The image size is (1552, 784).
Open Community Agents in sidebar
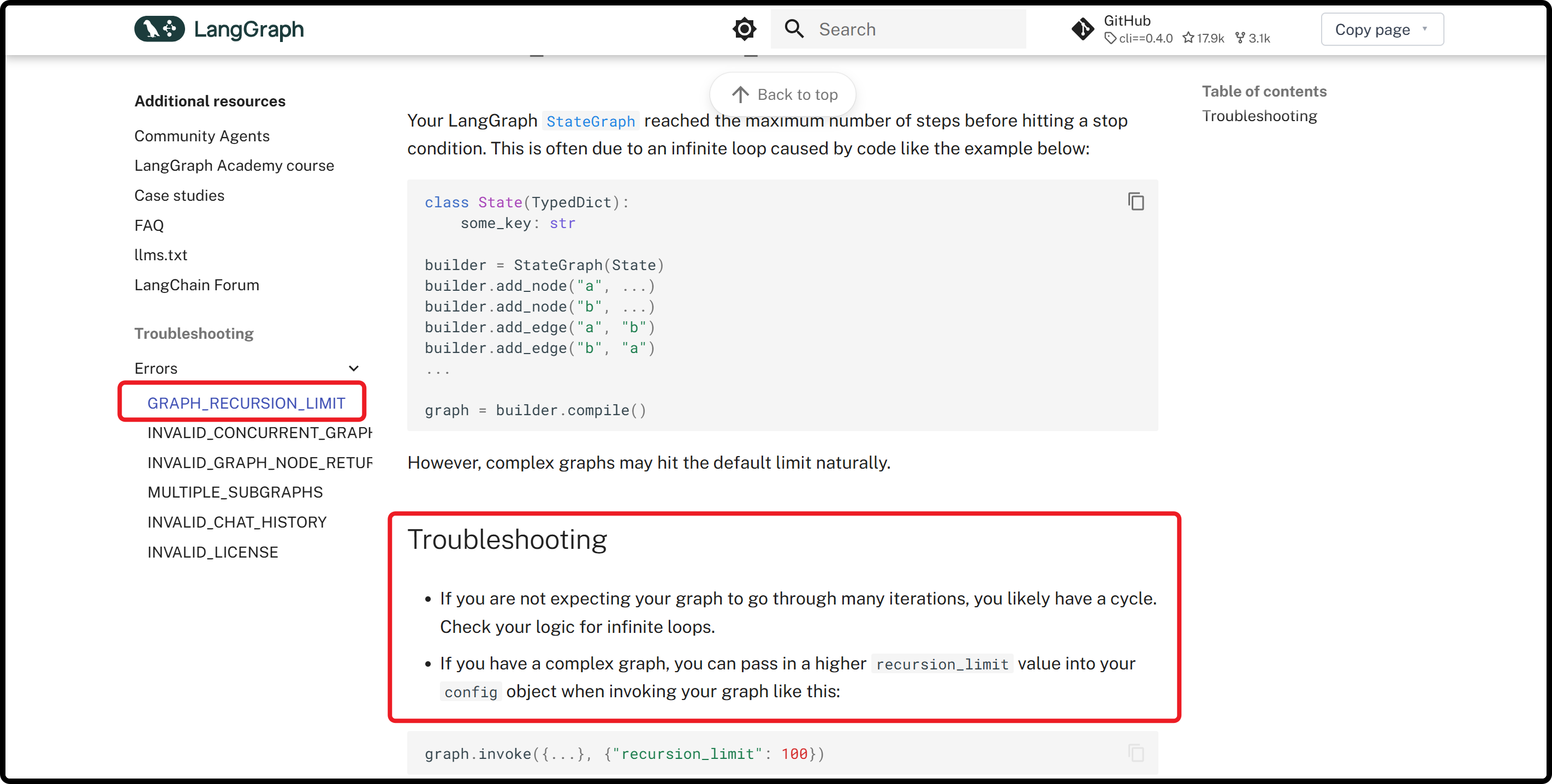pos(202,136)
